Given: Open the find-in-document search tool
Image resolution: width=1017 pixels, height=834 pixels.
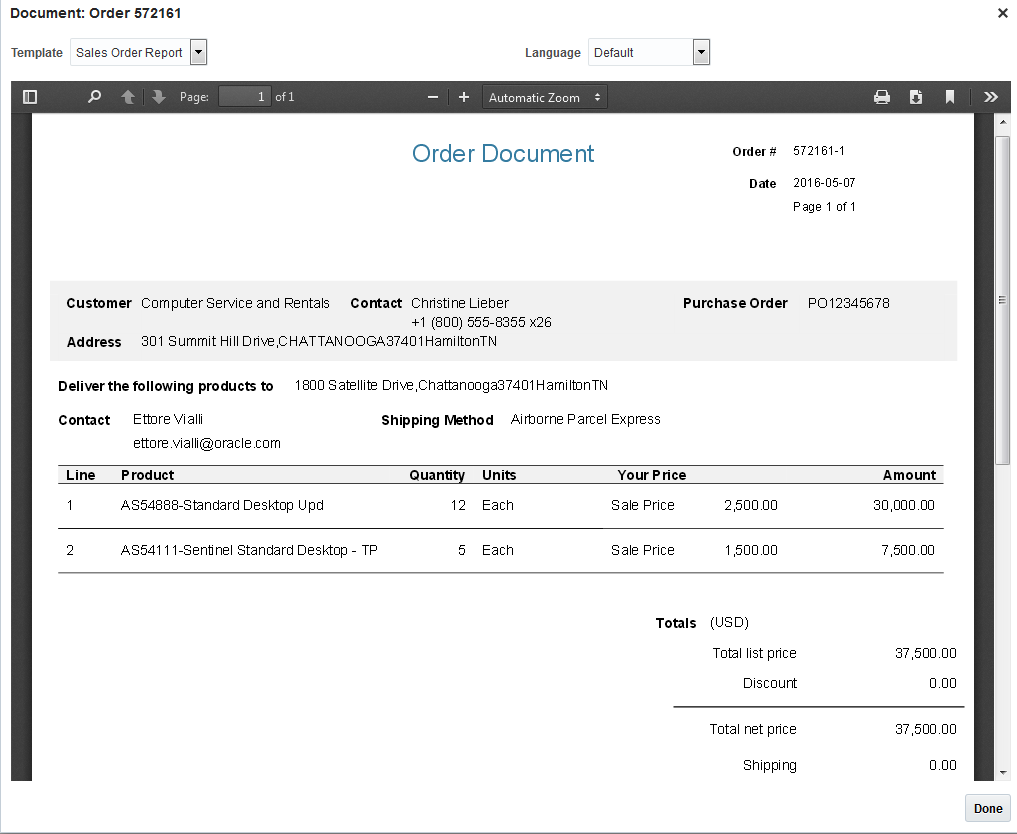Looking at the screenshot, I should click(x=95, y=97).
